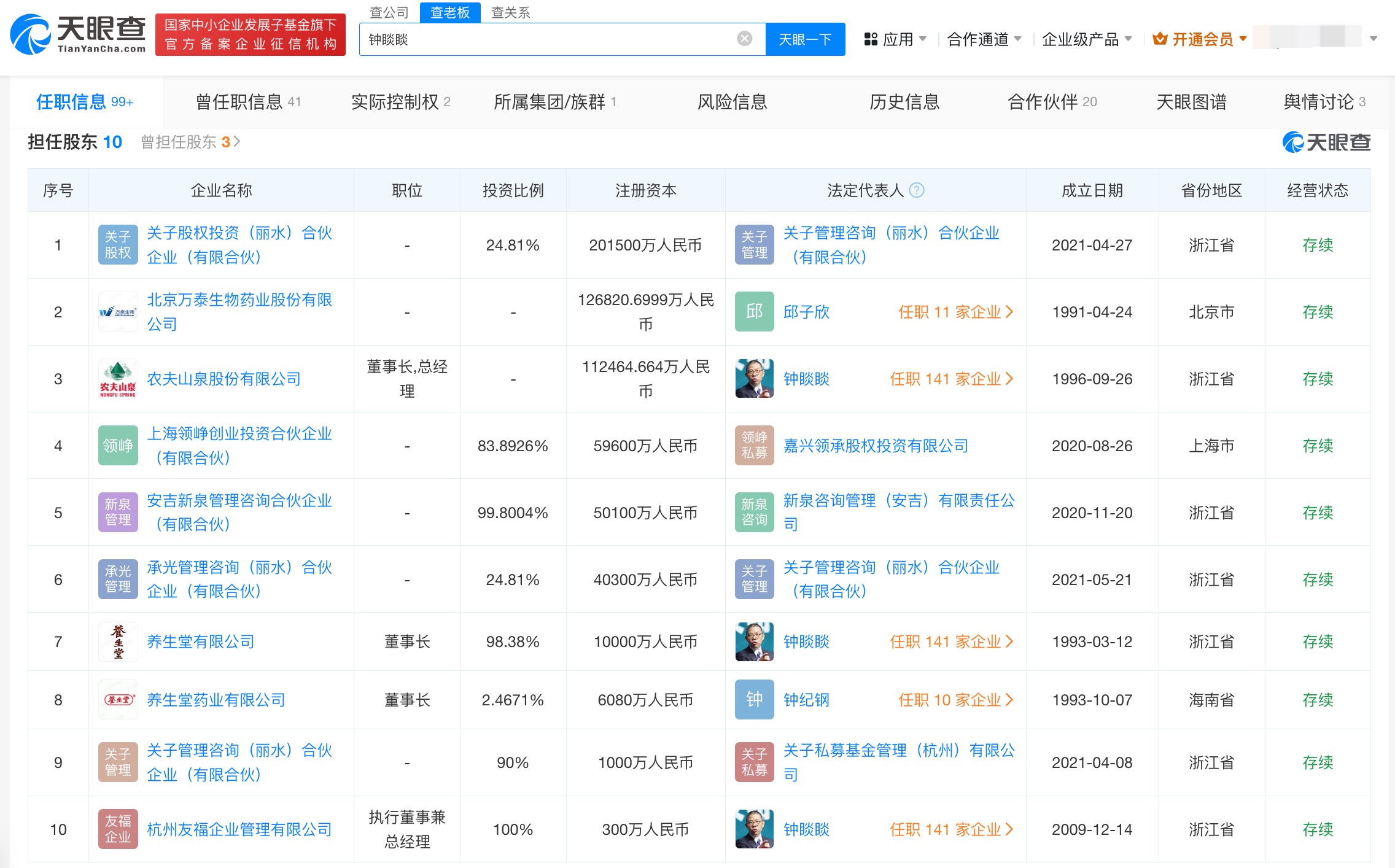The height and width of the screenshot is (868, 1395).
Task: Switch to the 查公司 search tab
Action: pos(389,12)
